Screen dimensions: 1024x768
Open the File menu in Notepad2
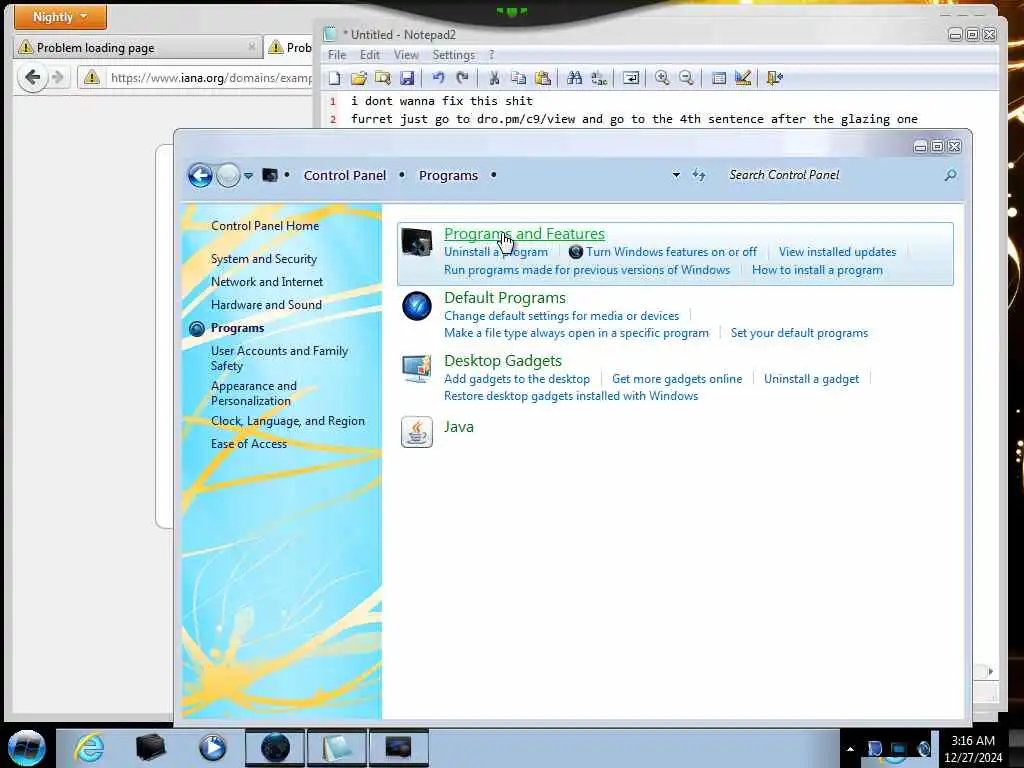click(337, 55)
